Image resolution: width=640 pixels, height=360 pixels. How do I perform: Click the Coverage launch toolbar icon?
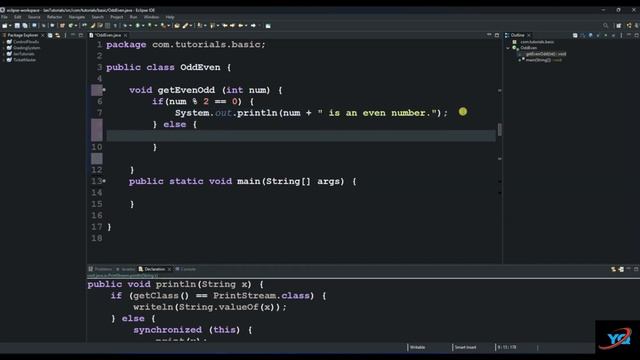(149, 25)
